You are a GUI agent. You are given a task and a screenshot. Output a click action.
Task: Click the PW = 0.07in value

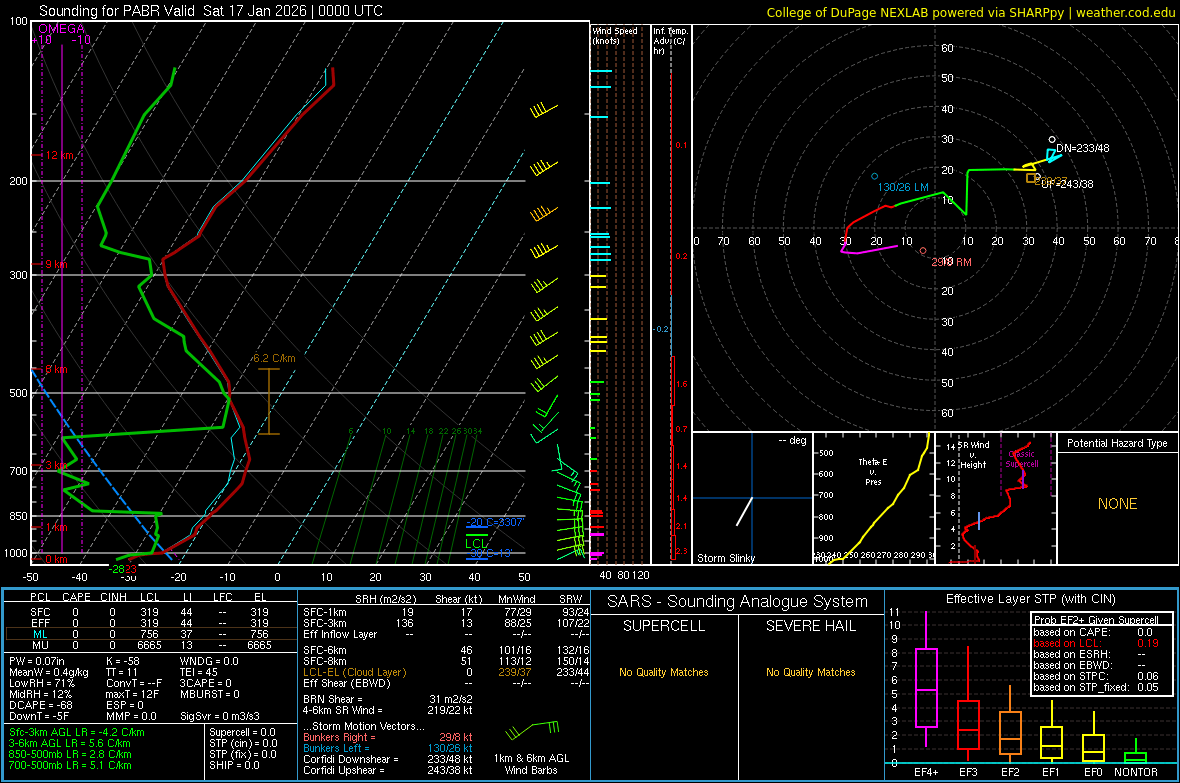click(37, 661)
